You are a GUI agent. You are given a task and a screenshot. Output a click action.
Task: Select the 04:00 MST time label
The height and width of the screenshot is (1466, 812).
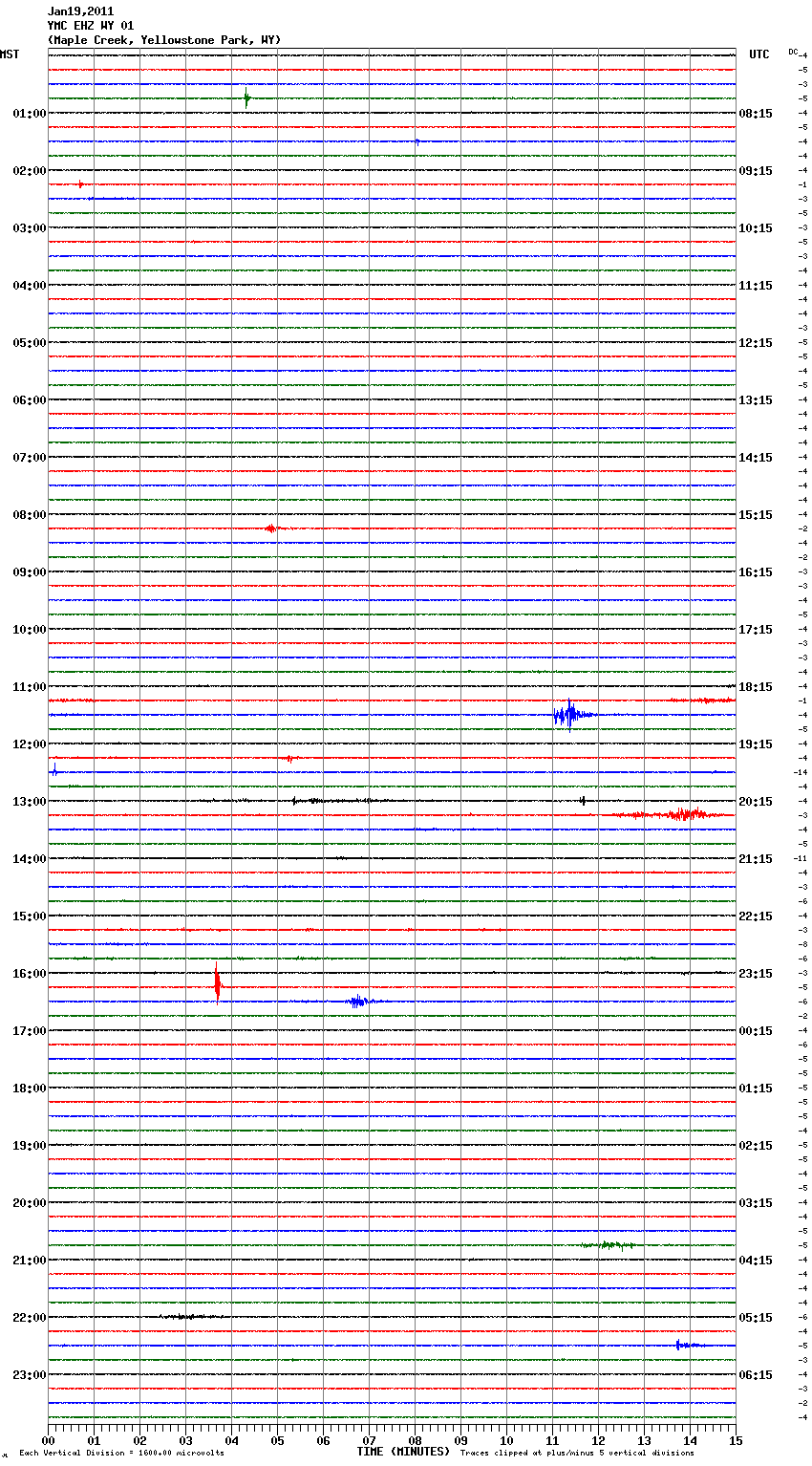[30, 286]
